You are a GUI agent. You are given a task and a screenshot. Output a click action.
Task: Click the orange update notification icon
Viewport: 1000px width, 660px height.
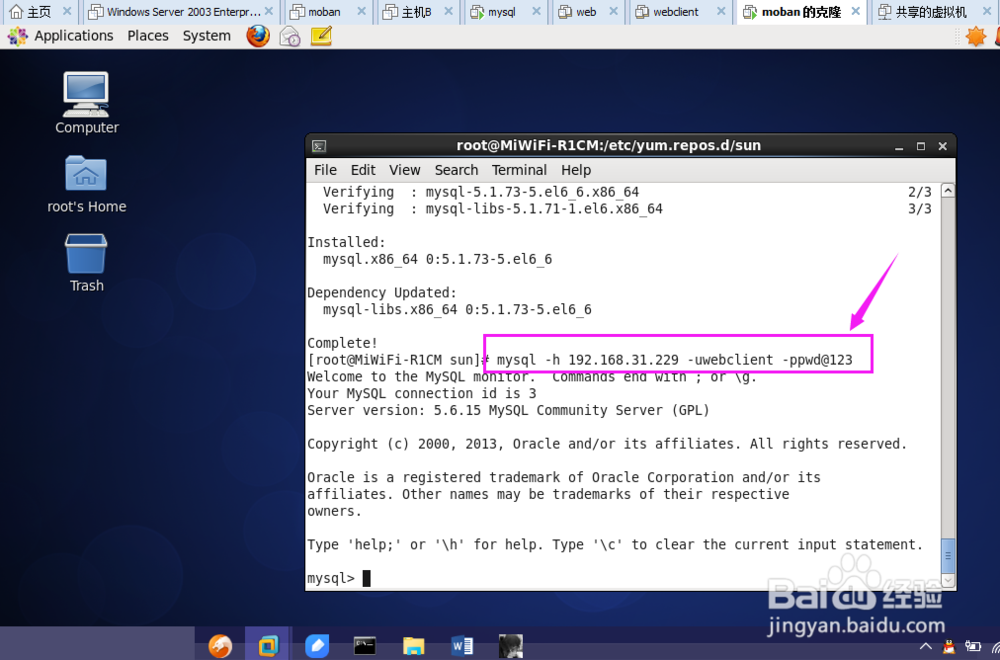(x=976, y=36)
